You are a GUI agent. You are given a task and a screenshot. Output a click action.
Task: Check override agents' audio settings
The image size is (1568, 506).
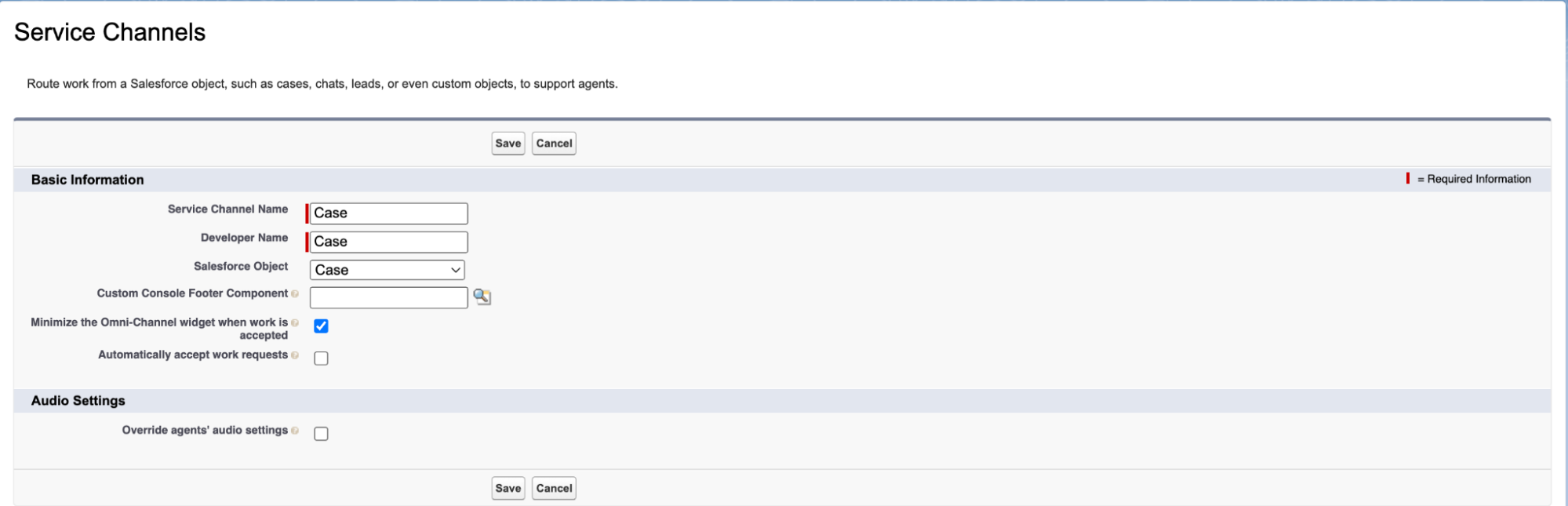tap(321, 433)
